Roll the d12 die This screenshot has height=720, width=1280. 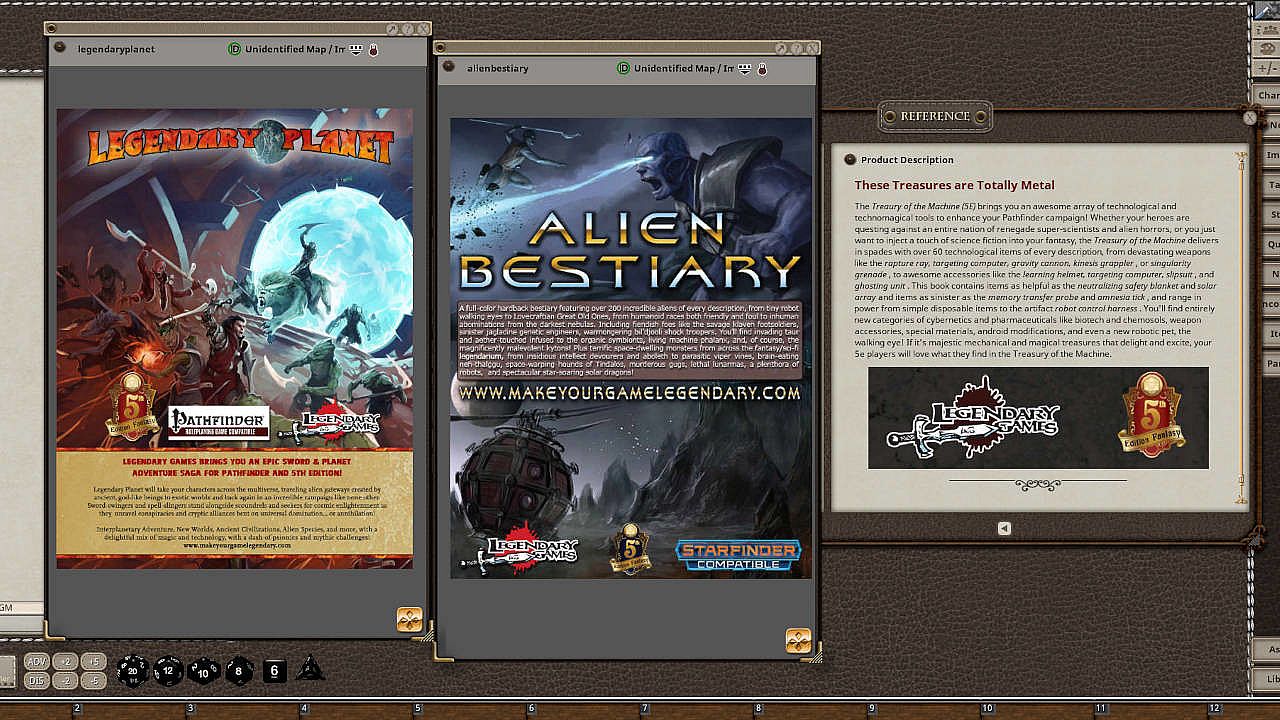(x=169, y=670)
